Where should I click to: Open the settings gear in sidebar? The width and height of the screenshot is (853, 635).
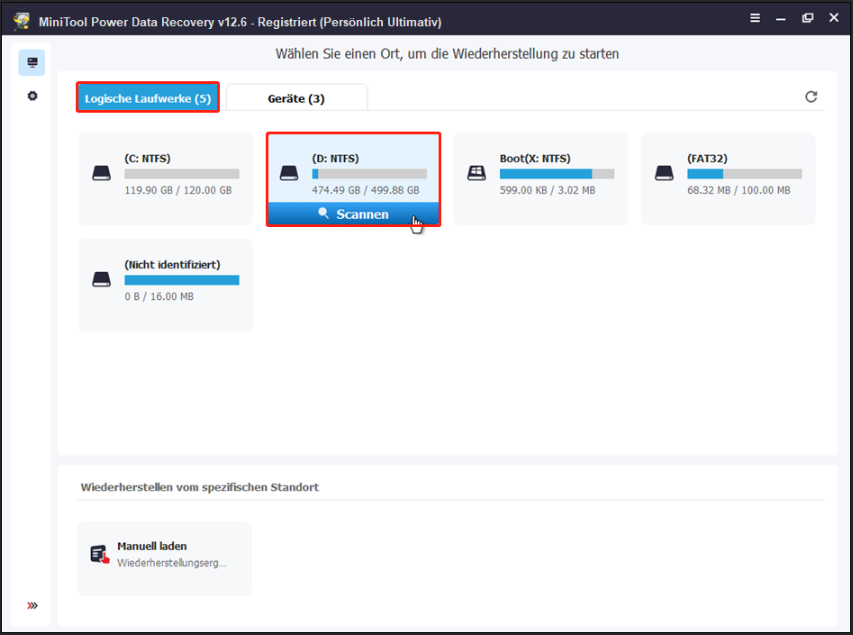click(33, 96)
